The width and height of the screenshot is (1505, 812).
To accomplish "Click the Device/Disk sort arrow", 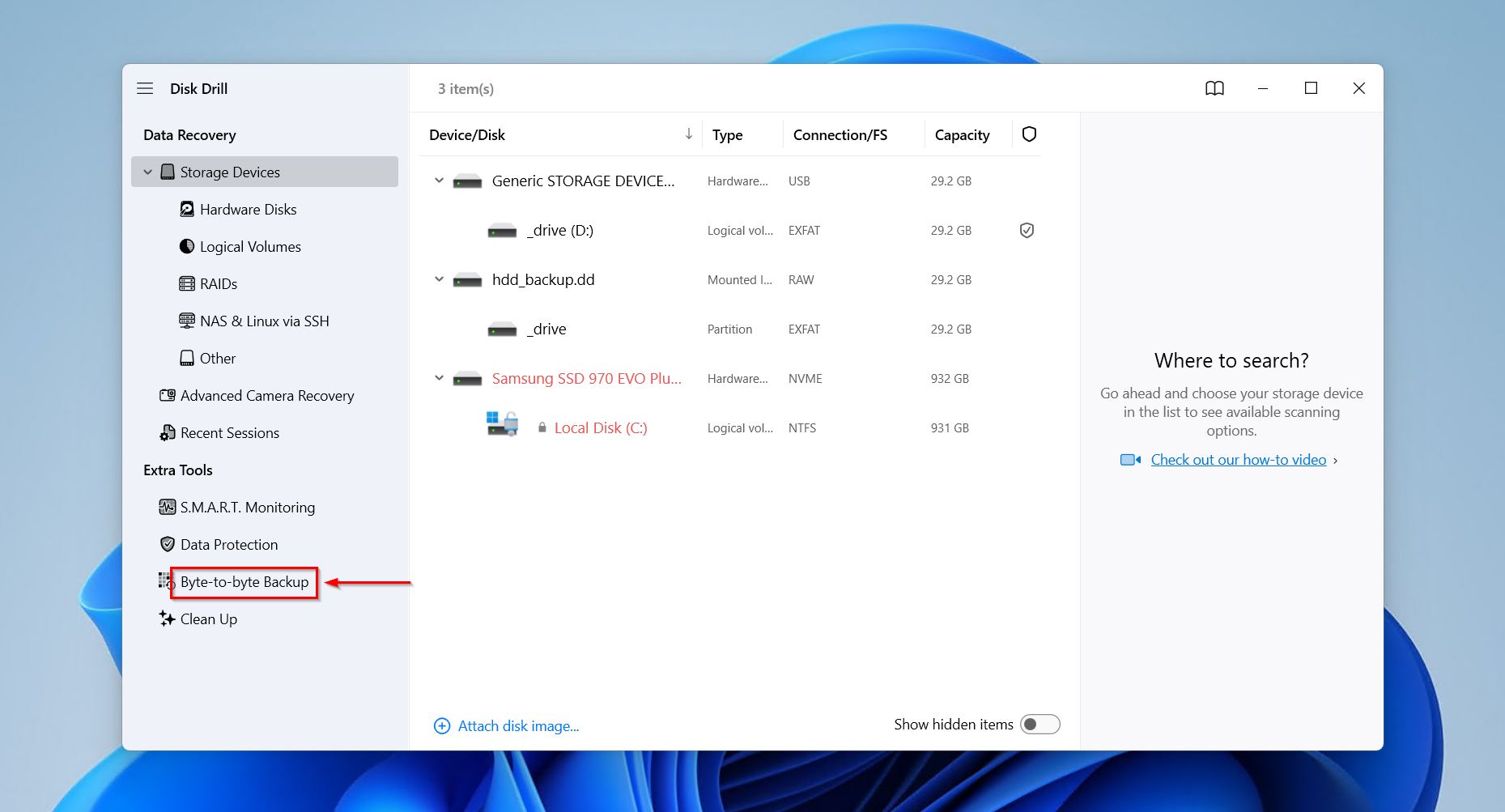I will coord(688,133).
